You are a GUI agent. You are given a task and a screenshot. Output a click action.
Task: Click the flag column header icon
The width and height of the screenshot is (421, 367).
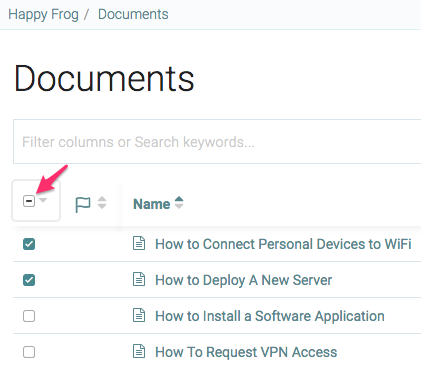(x=83, y=204)
